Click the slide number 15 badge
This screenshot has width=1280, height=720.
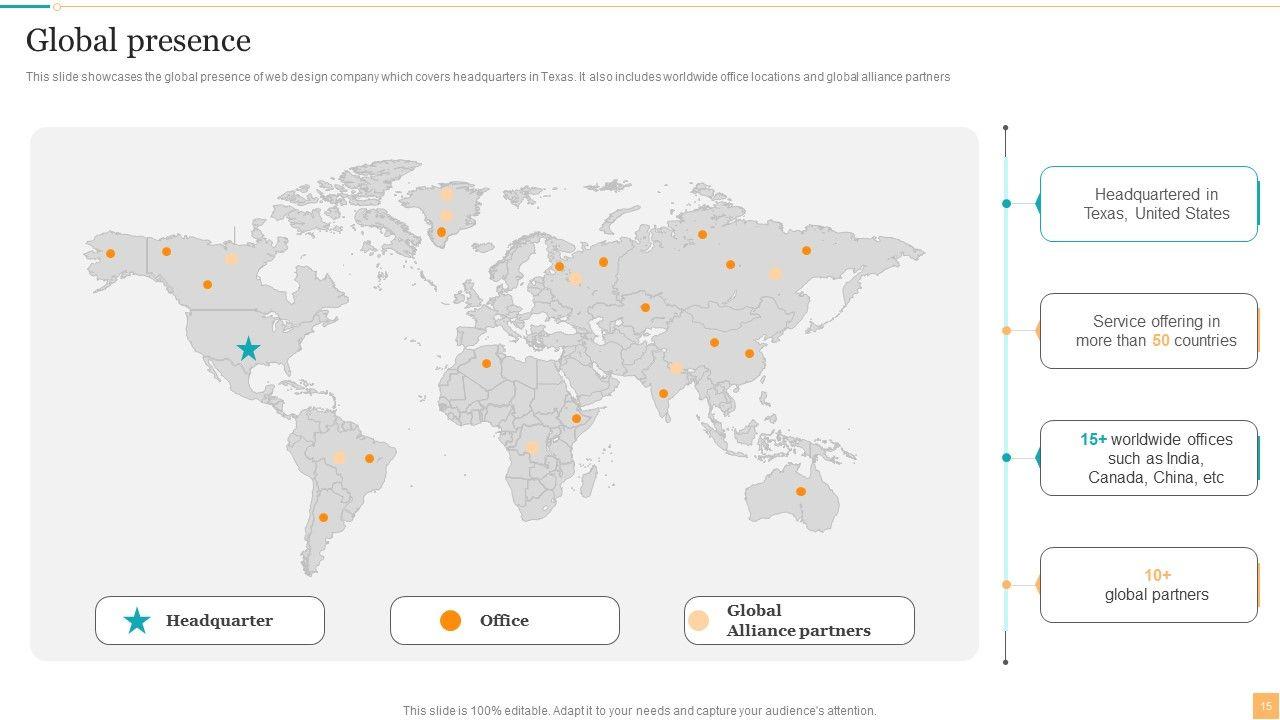coord(1265,706)
